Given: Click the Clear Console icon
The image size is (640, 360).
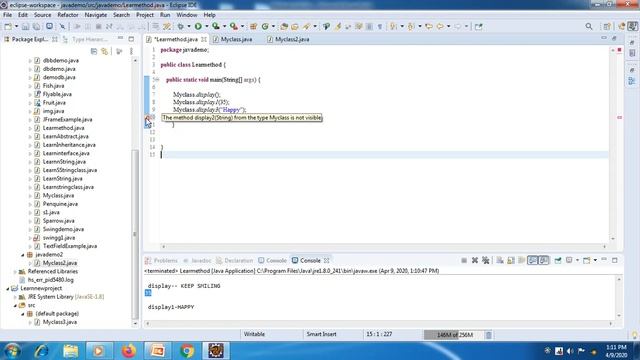Looking at the screenshot, I should 500,260.
